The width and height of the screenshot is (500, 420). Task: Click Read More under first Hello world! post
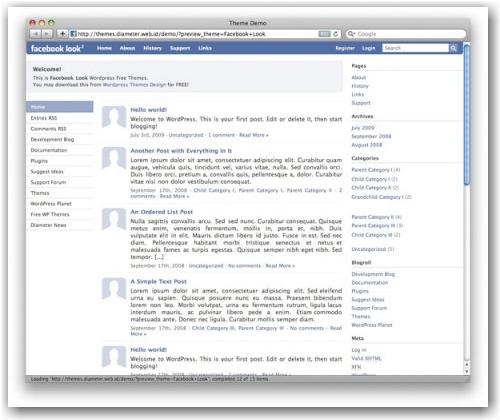click(254, 135)
